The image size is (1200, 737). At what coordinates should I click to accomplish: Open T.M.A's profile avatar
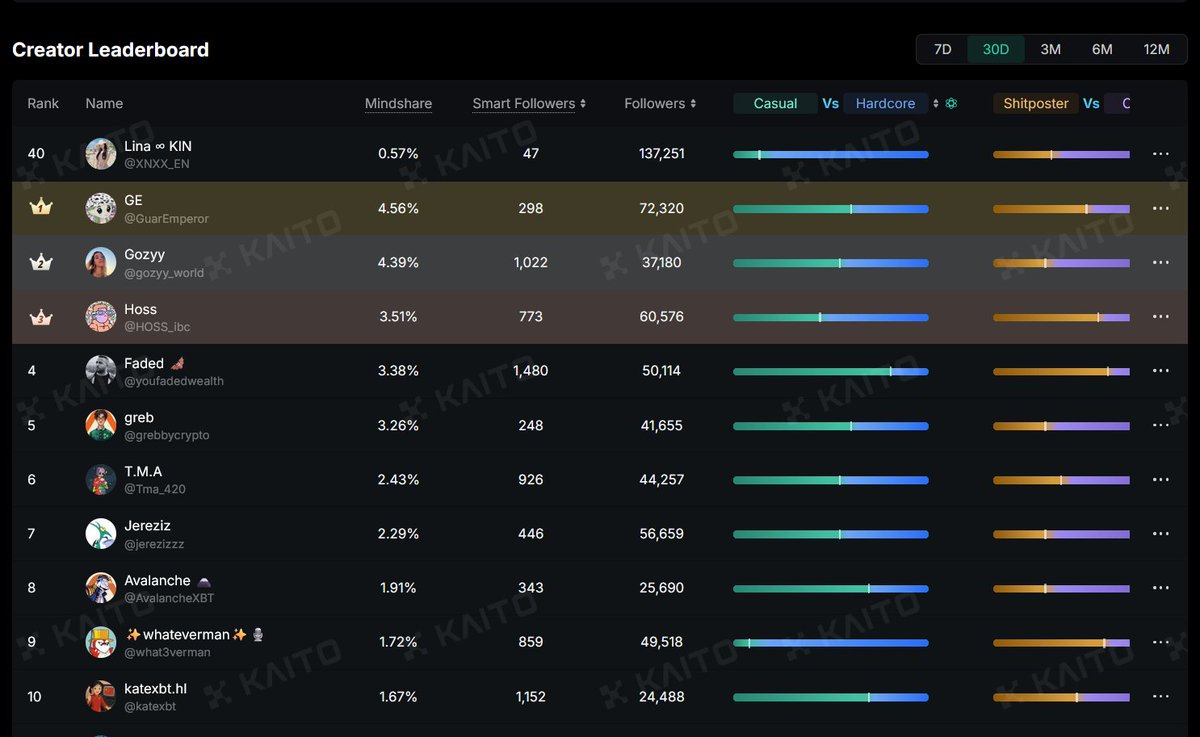(101, 479)
